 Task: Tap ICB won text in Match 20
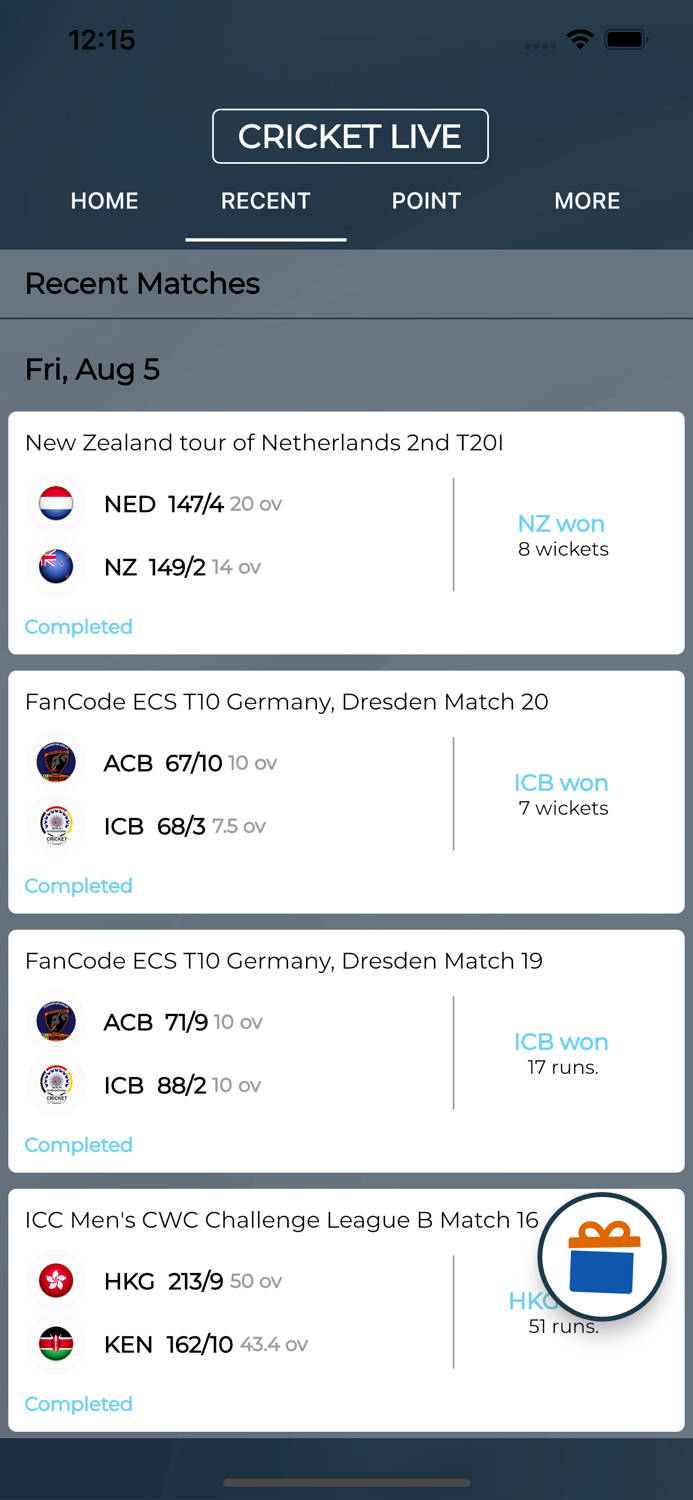tap(561, 782)
